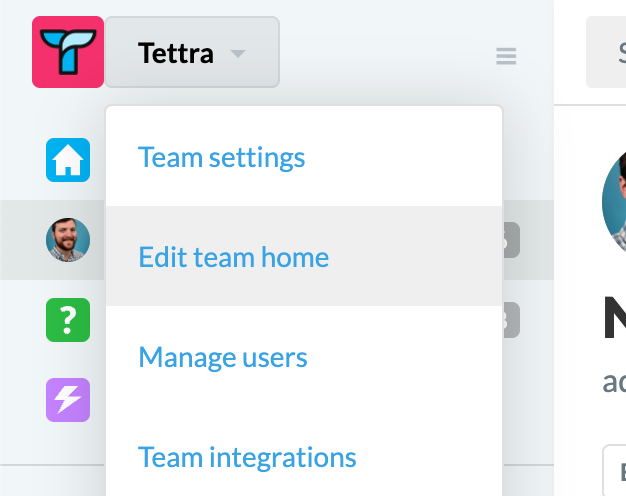626x496 pixels.
Task: Open the hamburger menu icon
Action: pyautogui.click(x=506, y=56)
